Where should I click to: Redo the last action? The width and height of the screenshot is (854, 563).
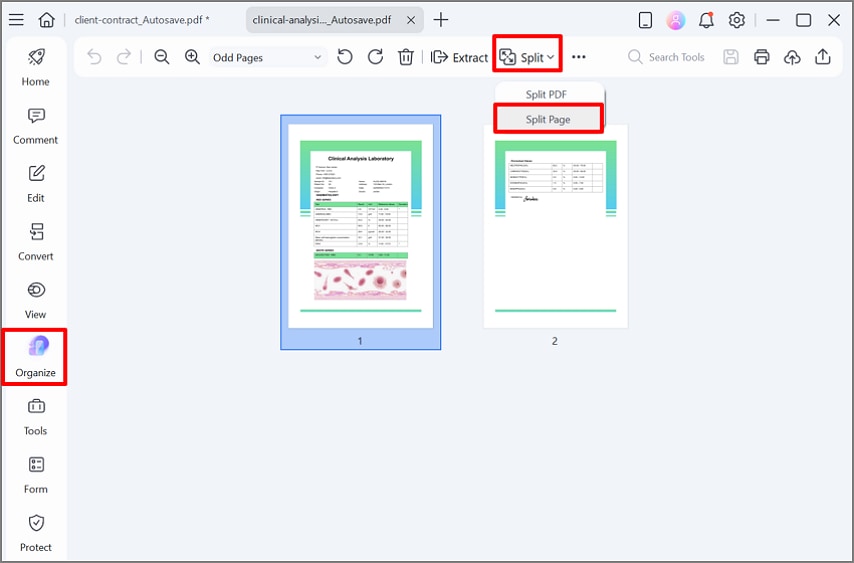pyautogui.click(x=124, y=57)
